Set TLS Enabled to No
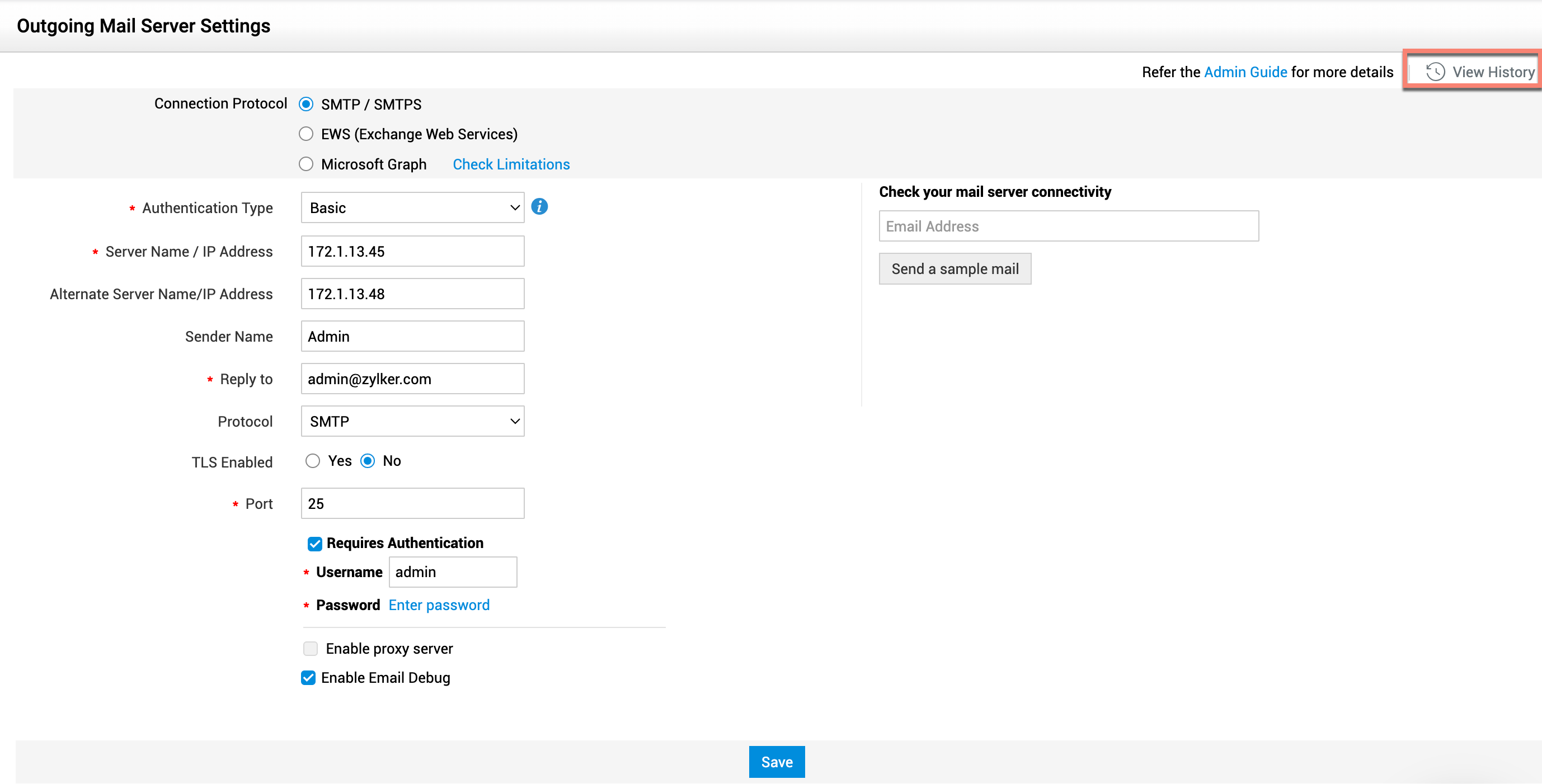The width and height of the screenshot is (1542, 784). point(368,461)
